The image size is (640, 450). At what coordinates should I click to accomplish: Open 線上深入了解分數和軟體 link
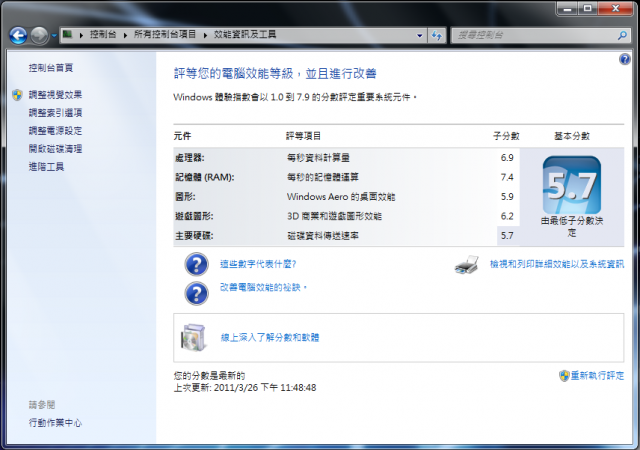point(270,337)
